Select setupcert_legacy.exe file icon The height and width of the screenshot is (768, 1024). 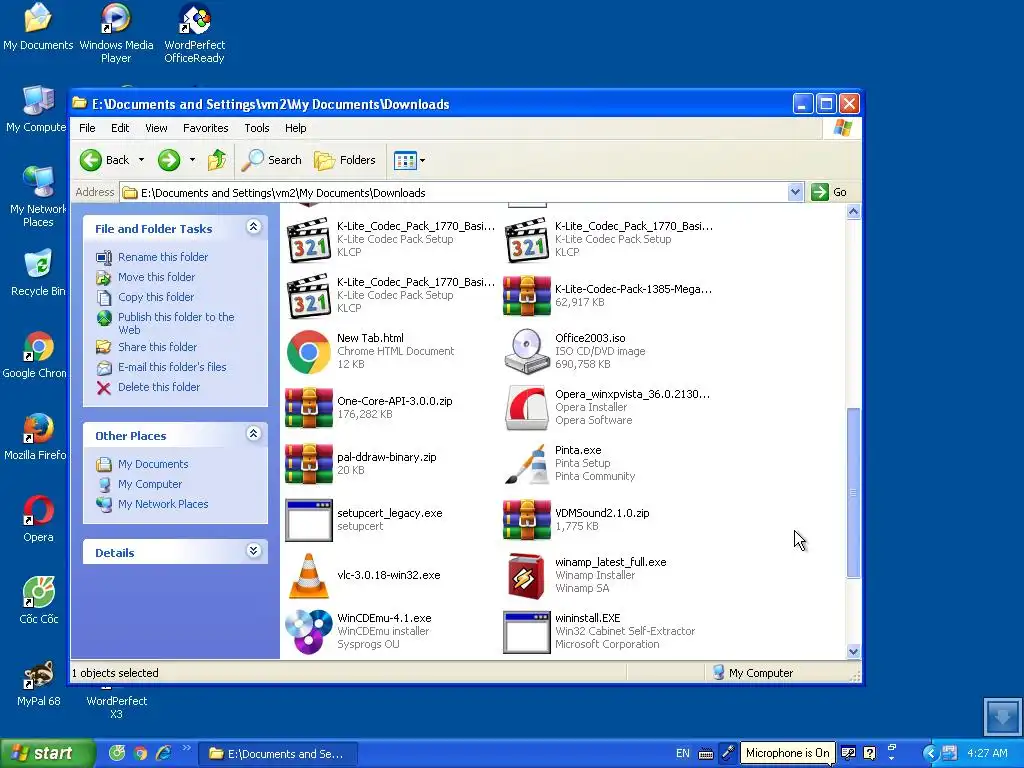pos(308,520)
